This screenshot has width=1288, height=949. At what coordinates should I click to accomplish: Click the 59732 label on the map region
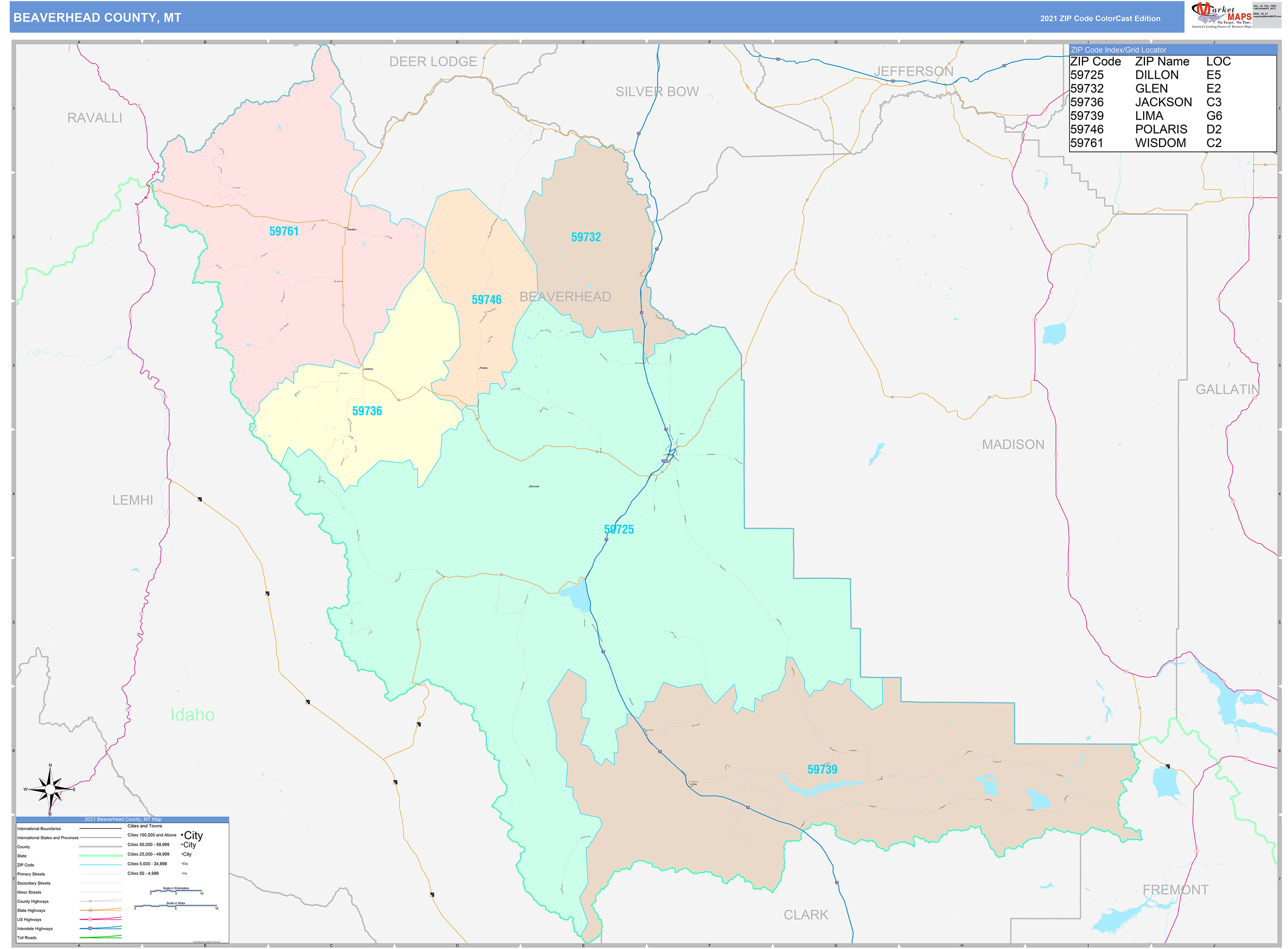pos(586,237)
